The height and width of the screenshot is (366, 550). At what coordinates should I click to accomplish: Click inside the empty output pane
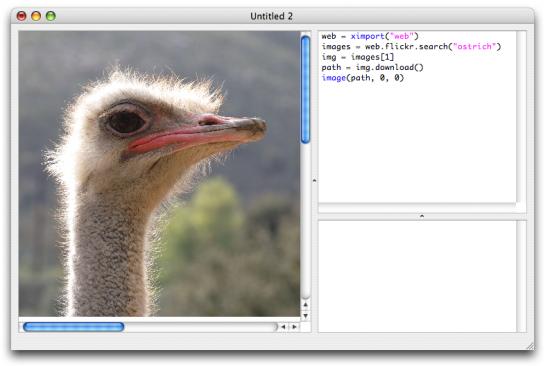tap(417, 276)
